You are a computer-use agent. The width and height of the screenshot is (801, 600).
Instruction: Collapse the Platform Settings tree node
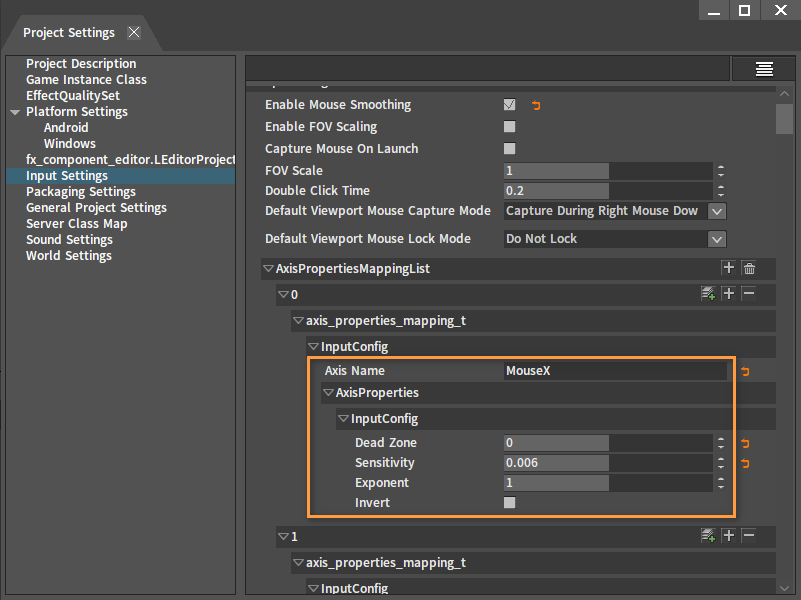click(15, 112)
